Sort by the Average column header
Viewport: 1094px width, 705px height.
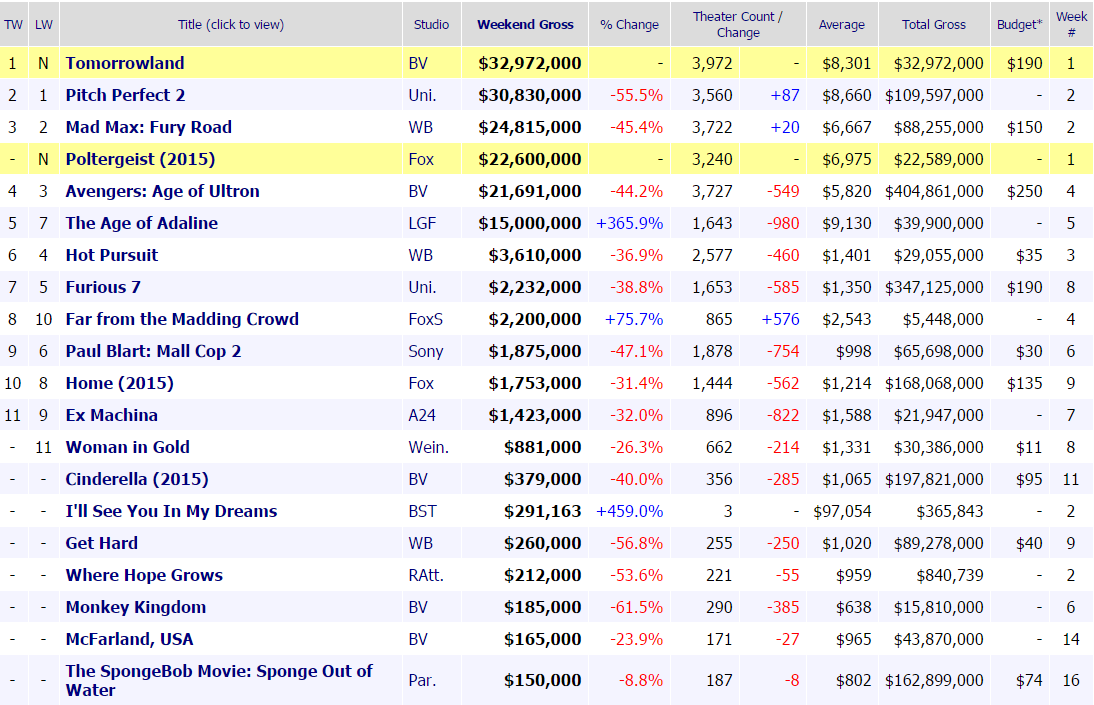(841, 24)
